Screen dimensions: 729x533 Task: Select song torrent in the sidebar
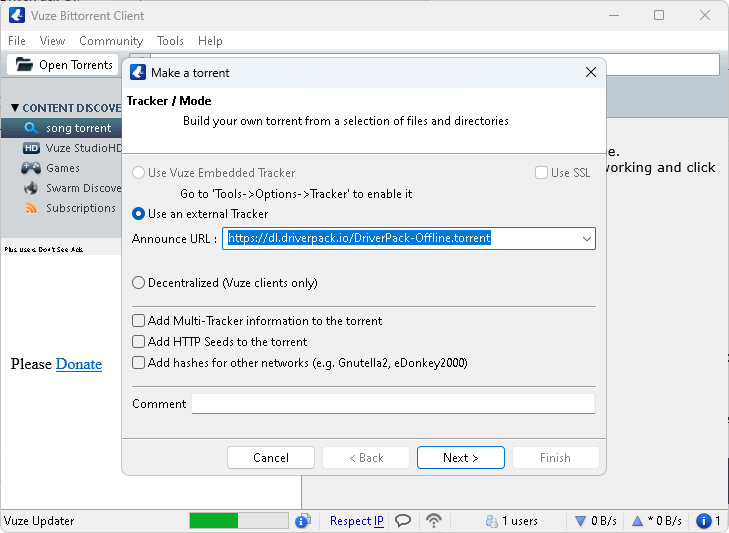(x=61, y=128)
